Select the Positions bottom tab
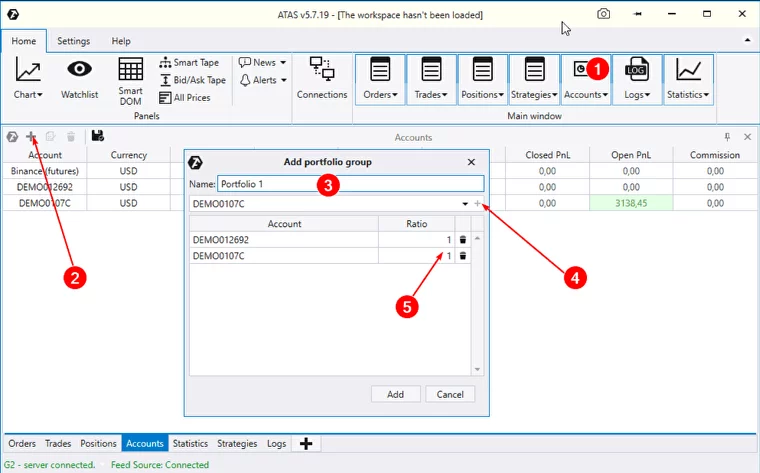The image size is (760, 473). 98,443
